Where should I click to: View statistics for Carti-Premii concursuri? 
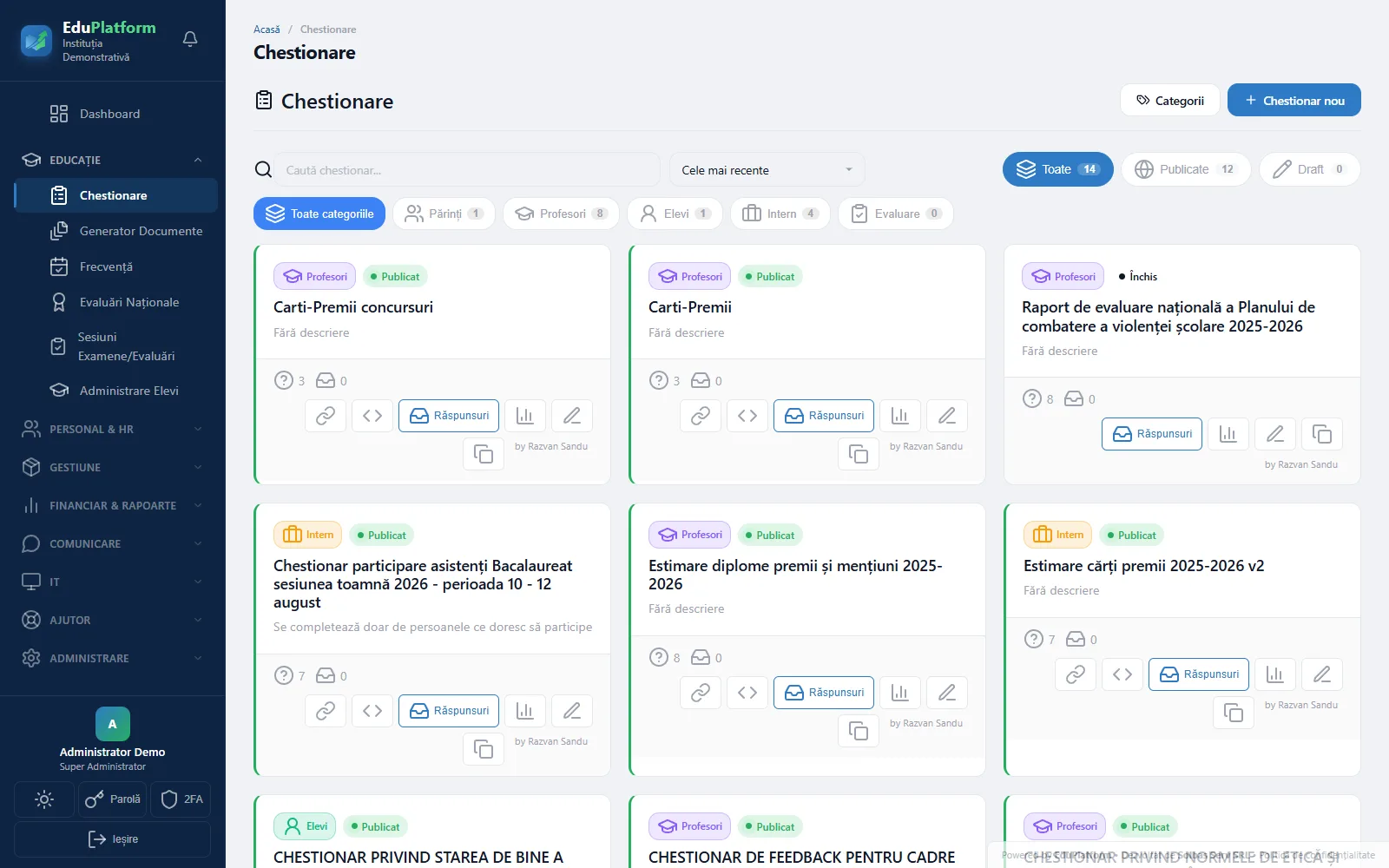525,416
